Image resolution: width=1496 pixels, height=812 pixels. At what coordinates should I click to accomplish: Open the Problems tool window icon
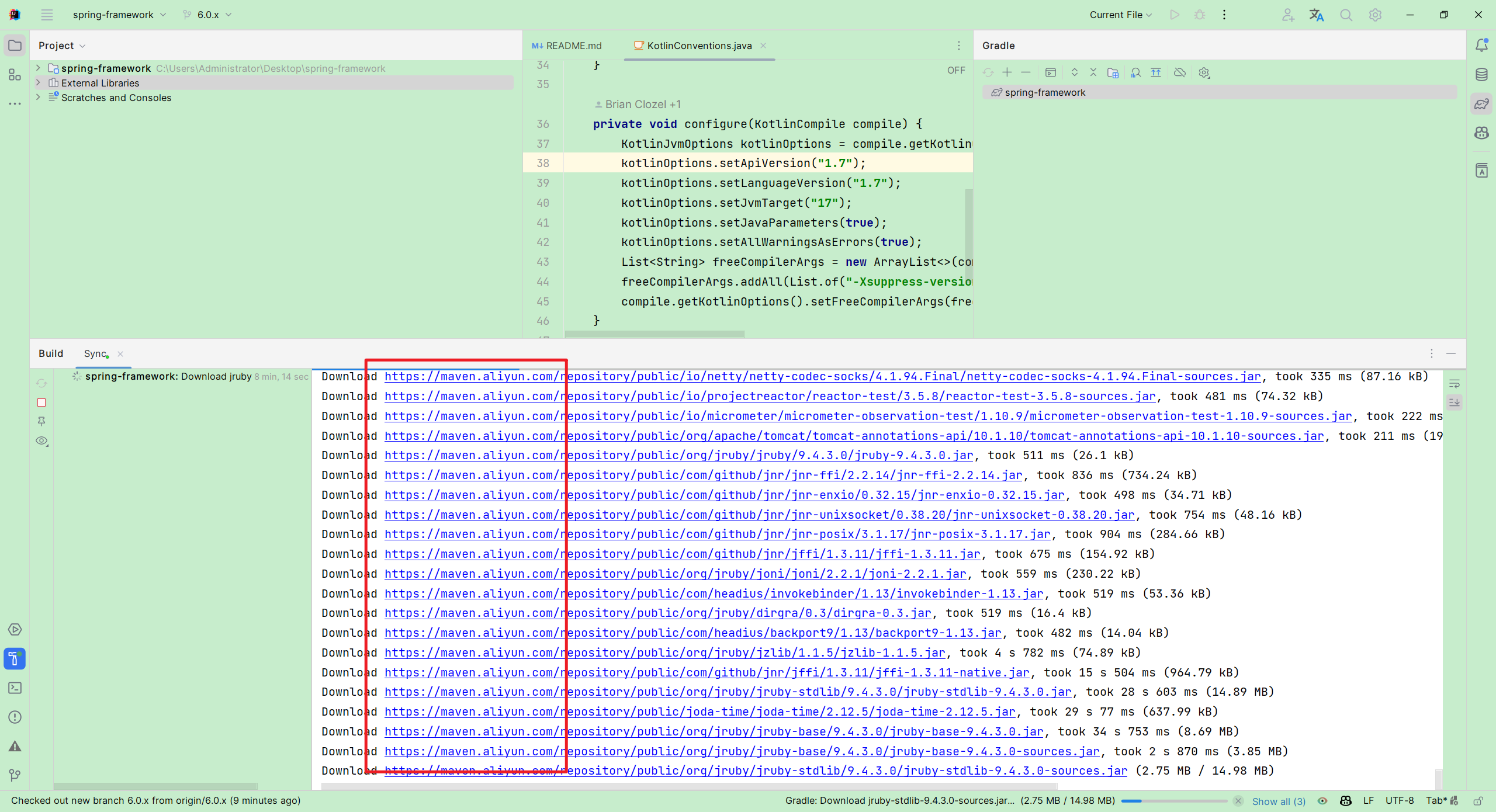pyautogui.click(x=15, y=717)
